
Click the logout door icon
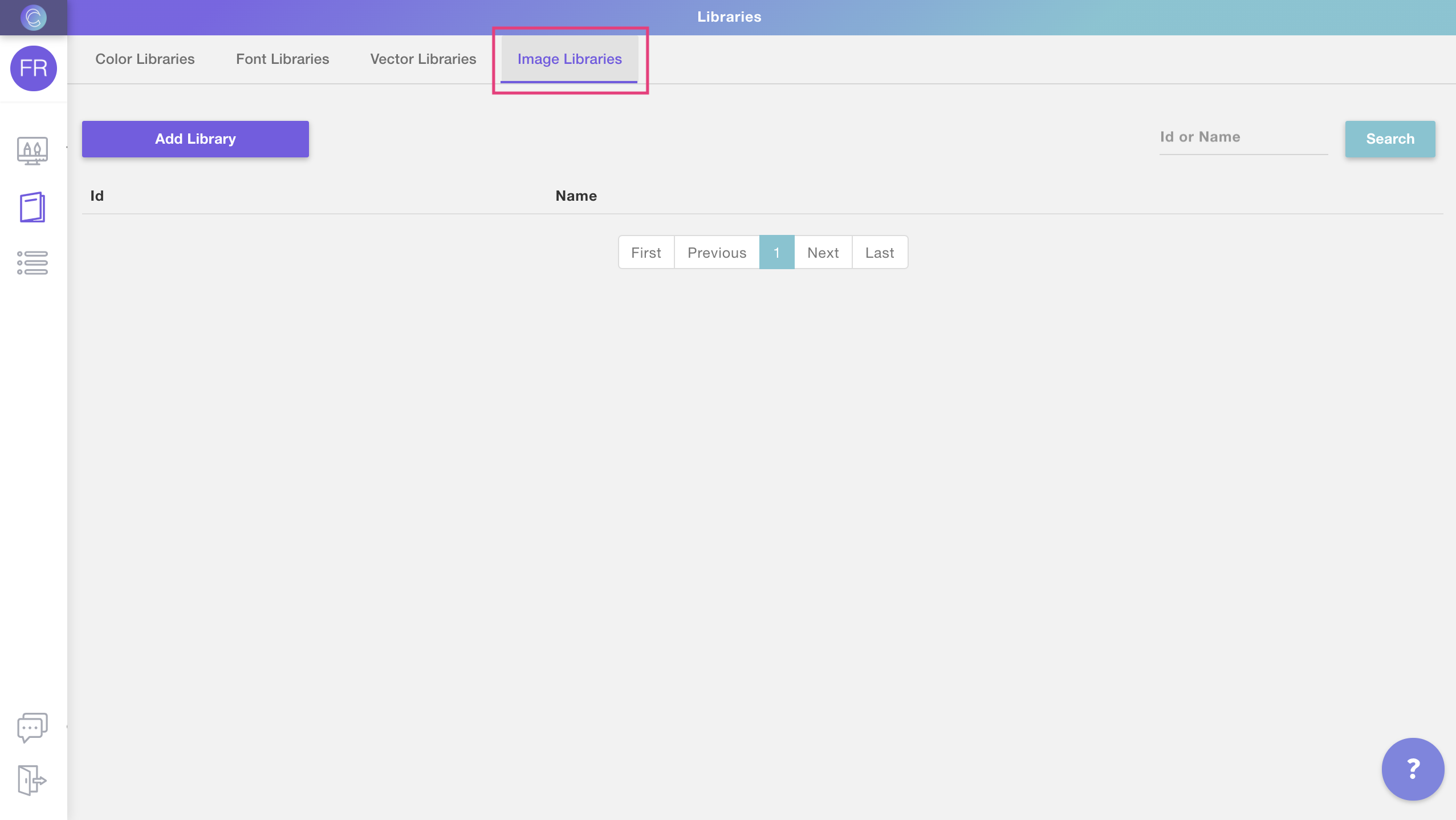tap(32, 780)
